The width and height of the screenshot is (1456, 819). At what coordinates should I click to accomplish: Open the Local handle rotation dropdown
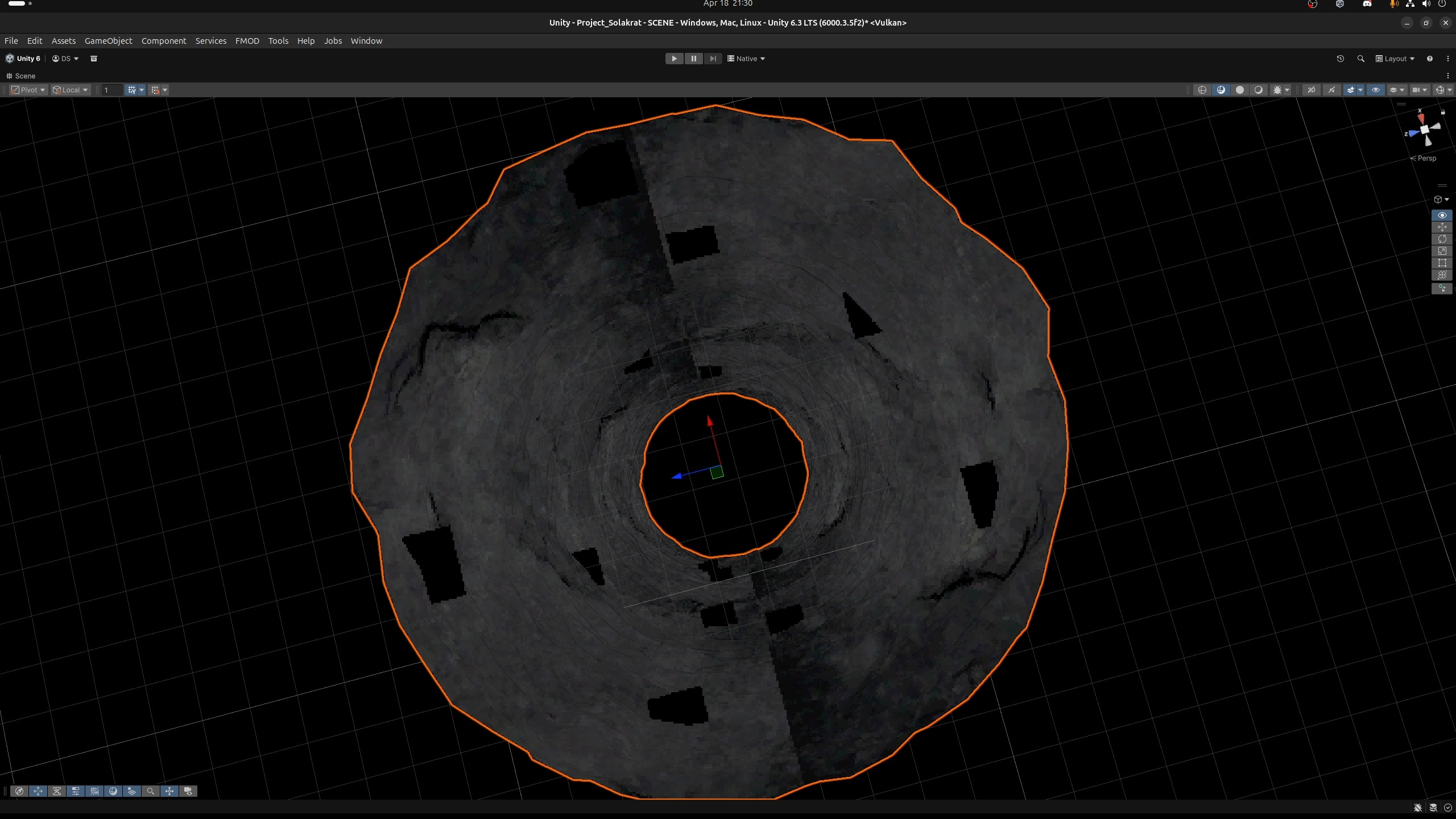click(x=71, y=90)
